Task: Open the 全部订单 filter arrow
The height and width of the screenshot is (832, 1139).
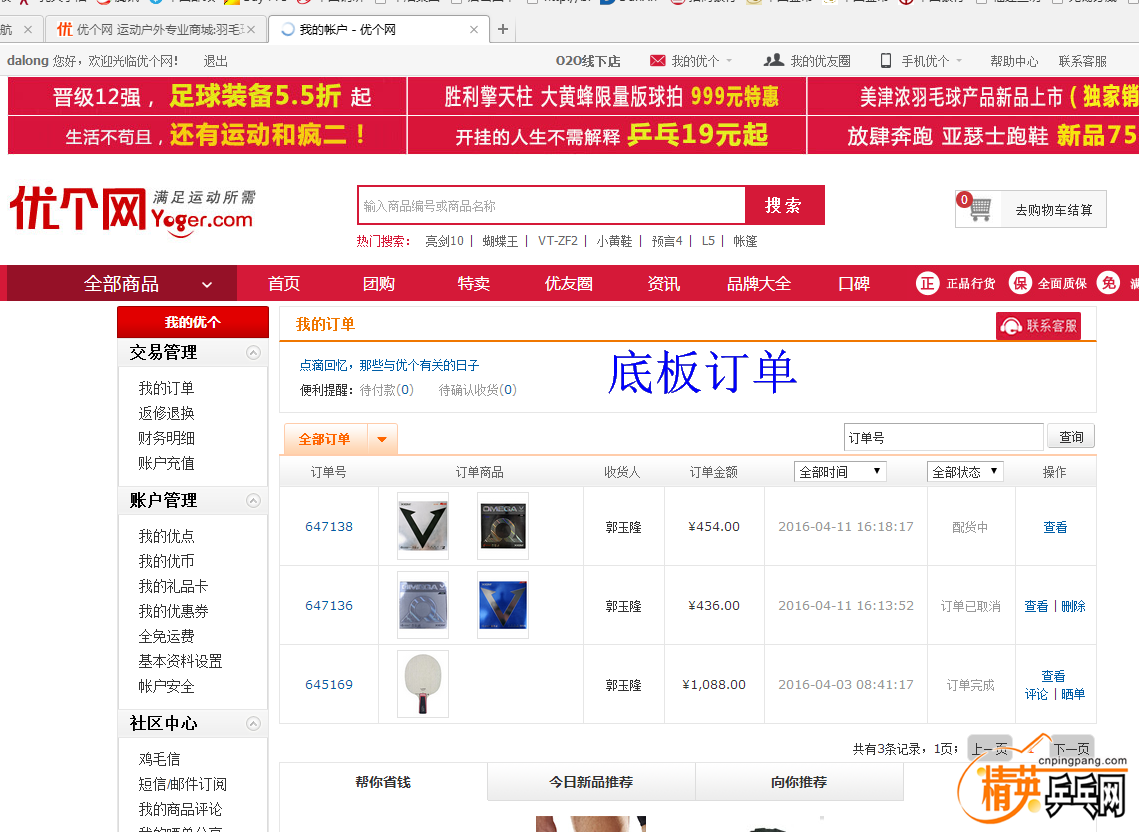Action: point(382,439)
